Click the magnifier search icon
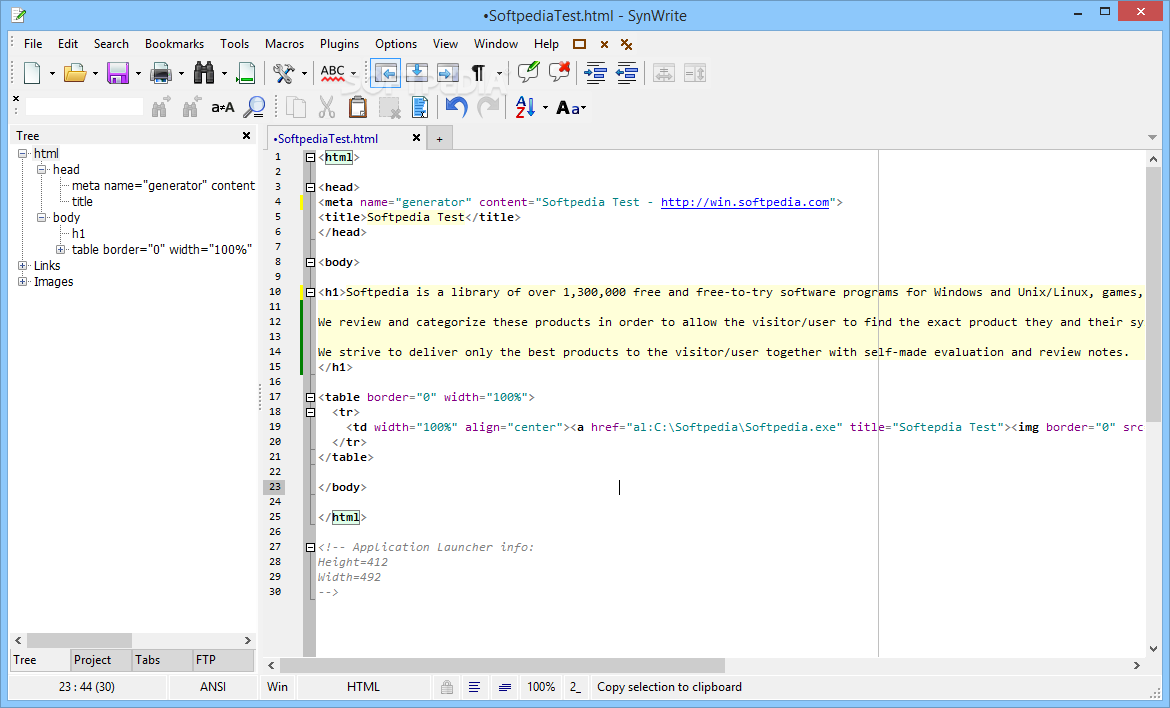1170x708 pixels. [254, 107]
